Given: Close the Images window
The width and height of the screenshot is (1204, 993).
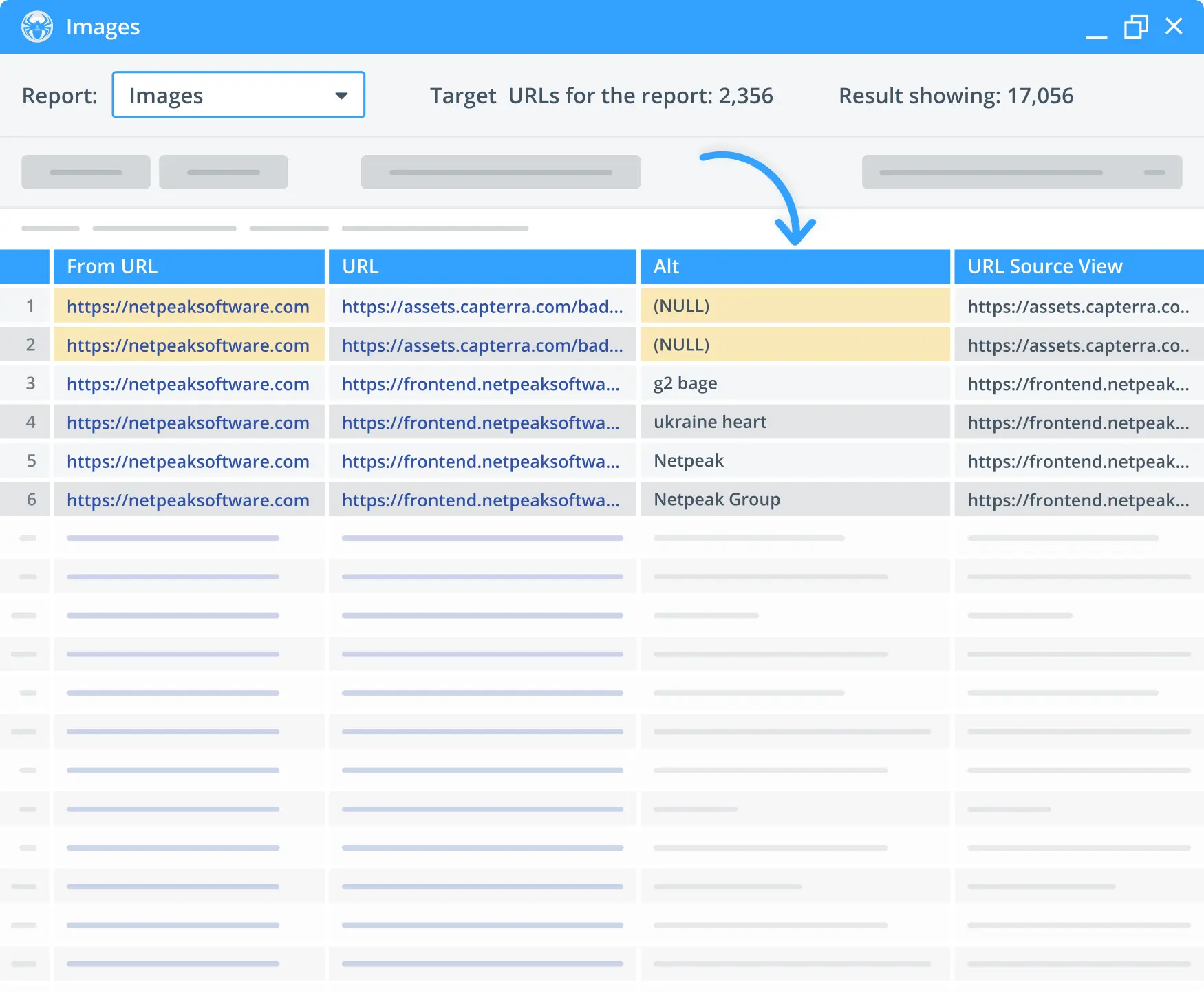Looking at the screenshot, I should click(1174, 26).
